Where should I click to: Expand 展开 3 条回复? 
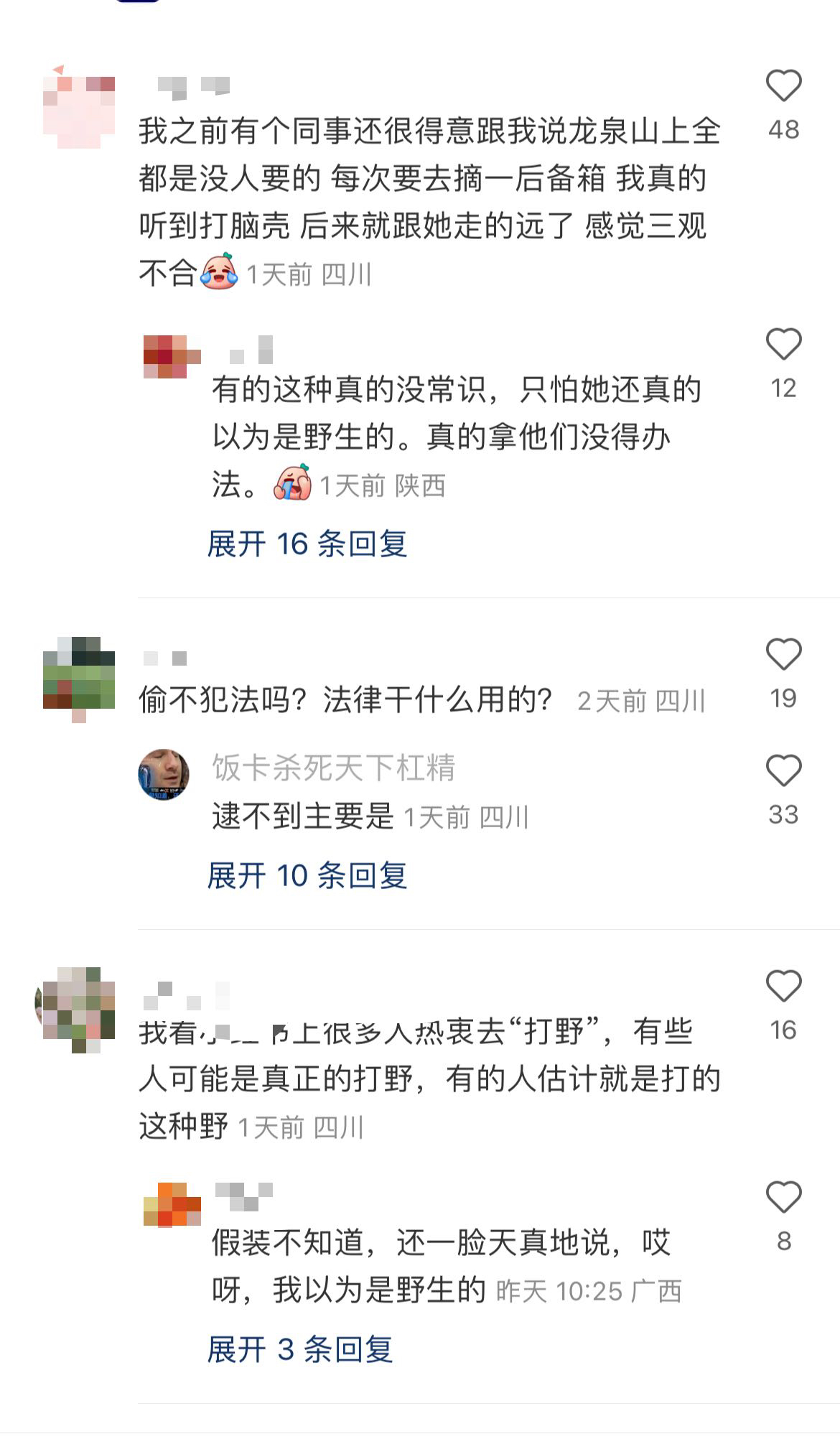[x=300, y=1349]
